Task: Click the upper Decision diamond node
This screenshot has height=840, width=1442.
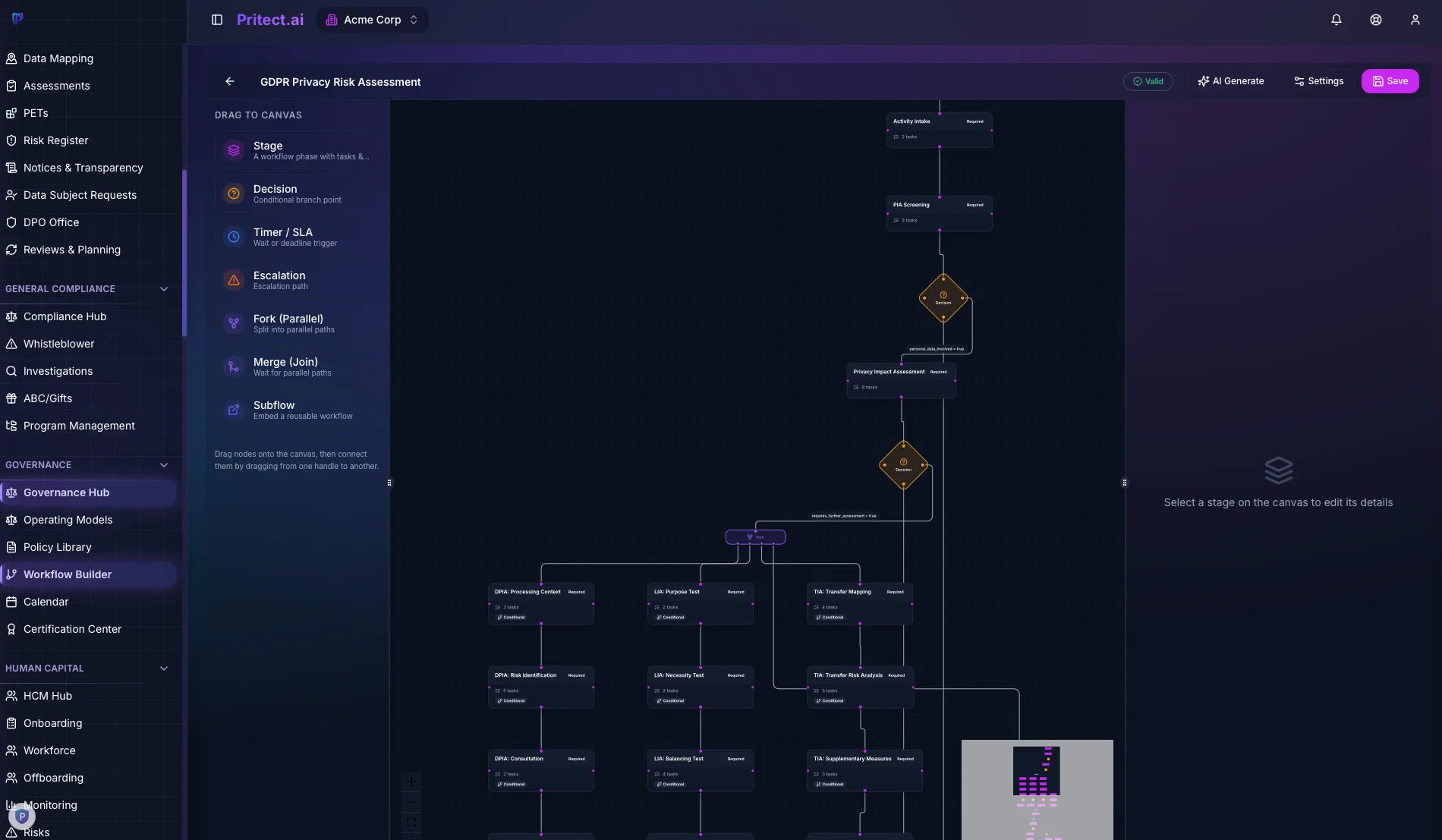Action: point(943,298)
